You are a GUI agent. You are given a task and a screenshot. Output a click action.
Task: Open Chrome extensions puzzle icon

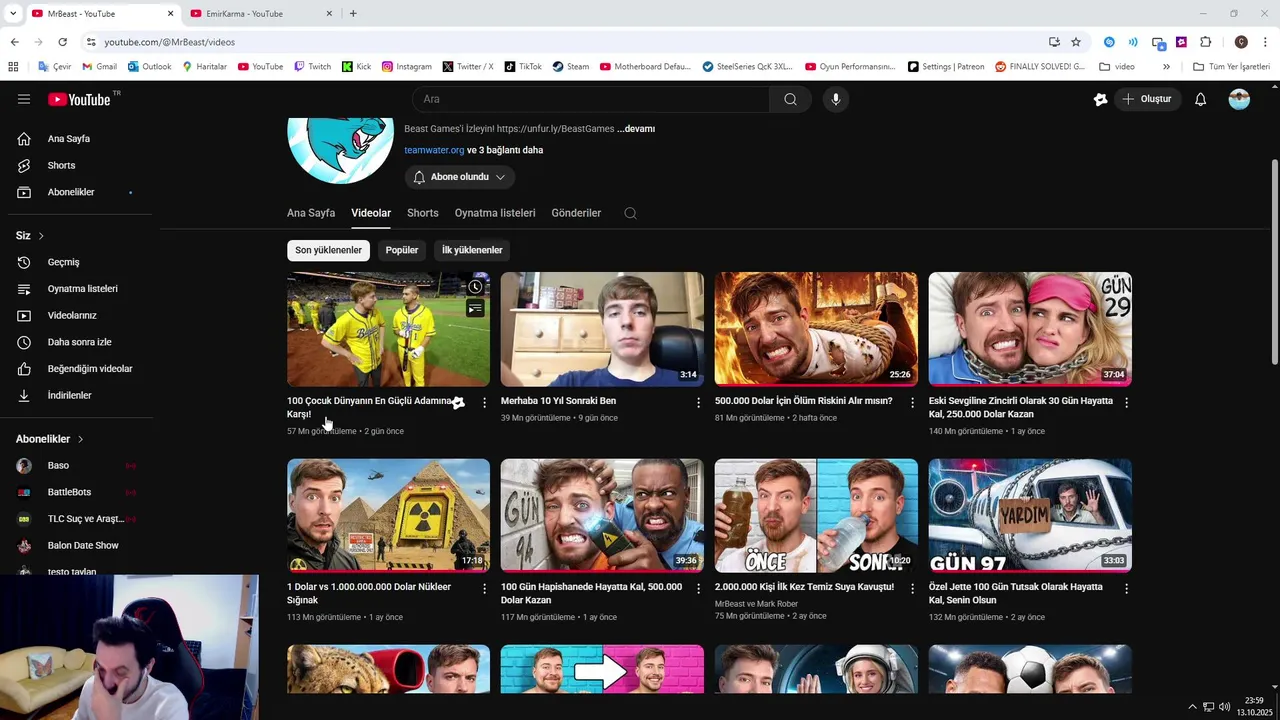click(1205, 42)
